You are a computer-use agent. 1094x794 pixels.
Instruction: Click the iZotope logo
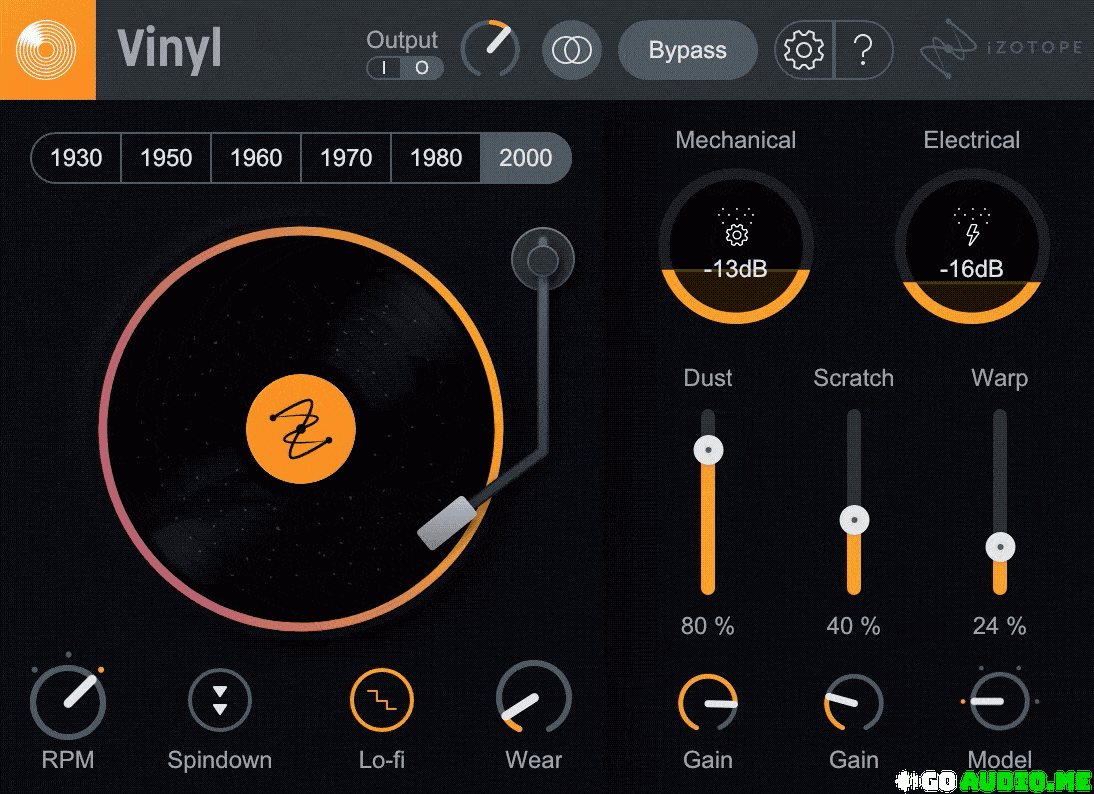point(1000,50)
